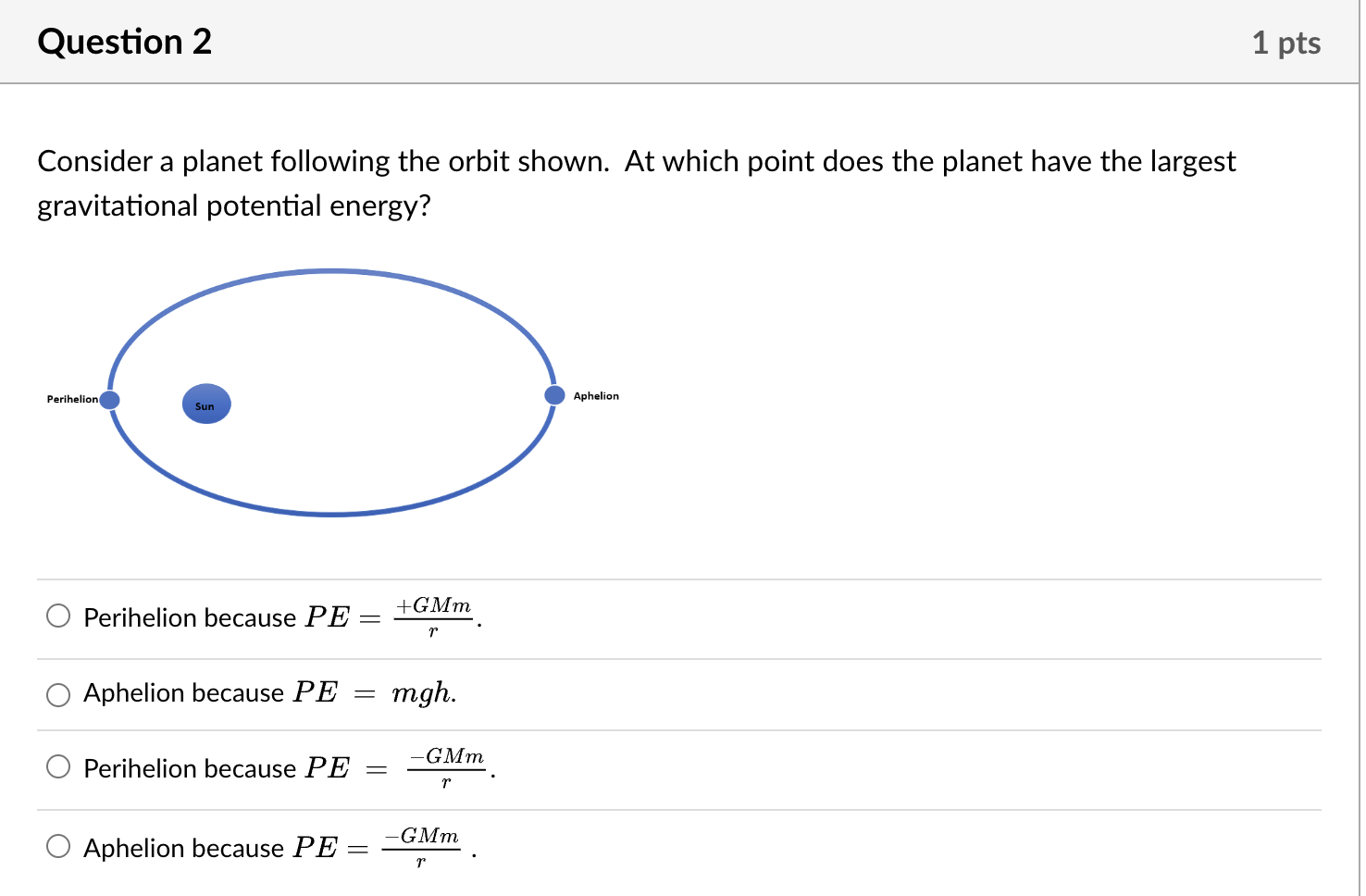Click the elliptical orbit outline

click(x=331, y=271)
